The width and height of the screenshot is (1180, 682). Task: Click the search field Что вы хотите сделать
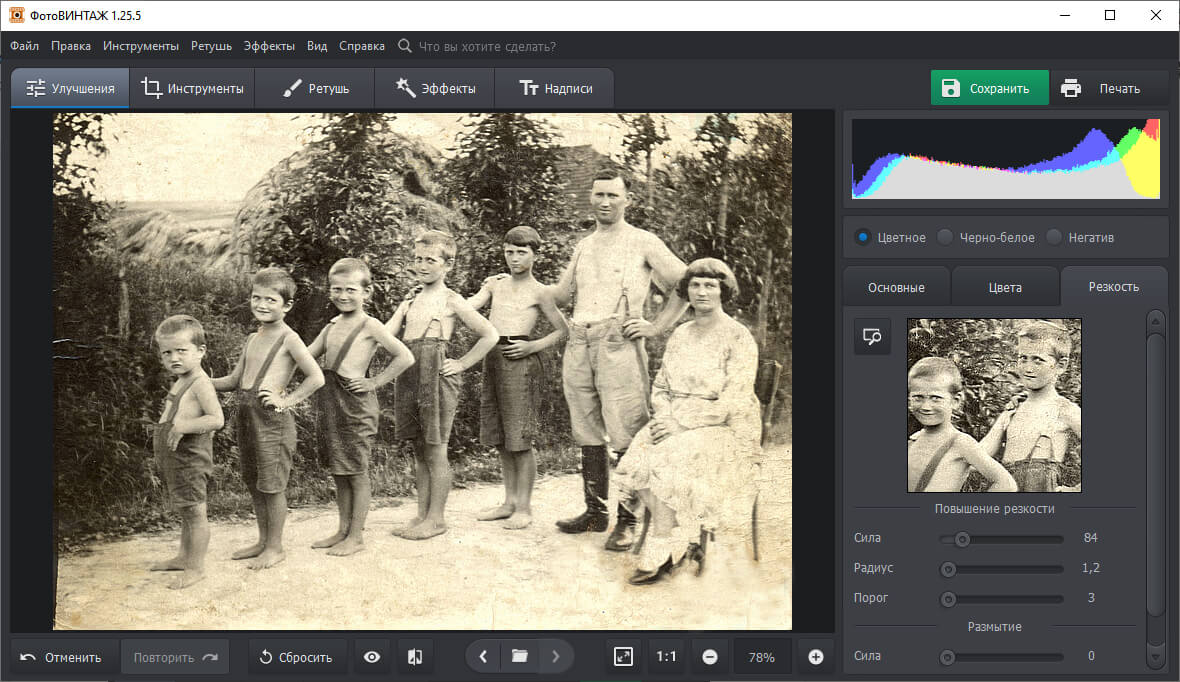(487, 46)
